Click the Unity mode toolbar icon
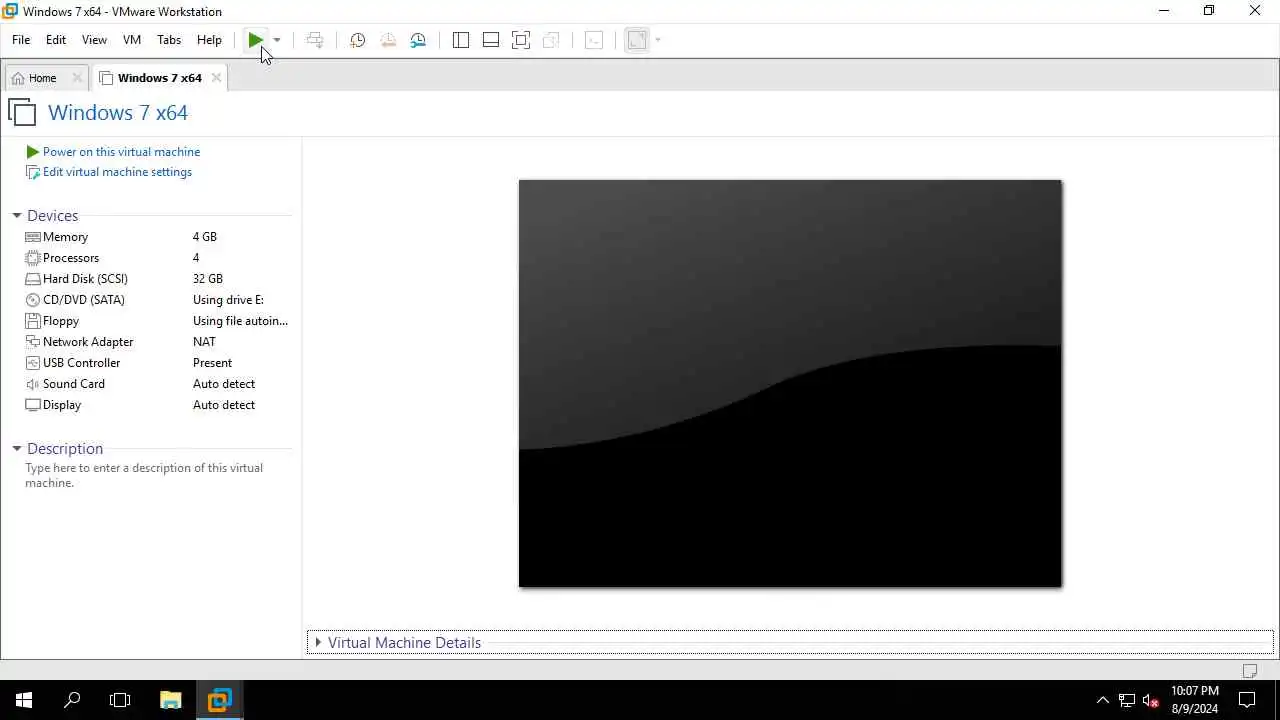Screen dimensions: 1280x720 point(551,40)
